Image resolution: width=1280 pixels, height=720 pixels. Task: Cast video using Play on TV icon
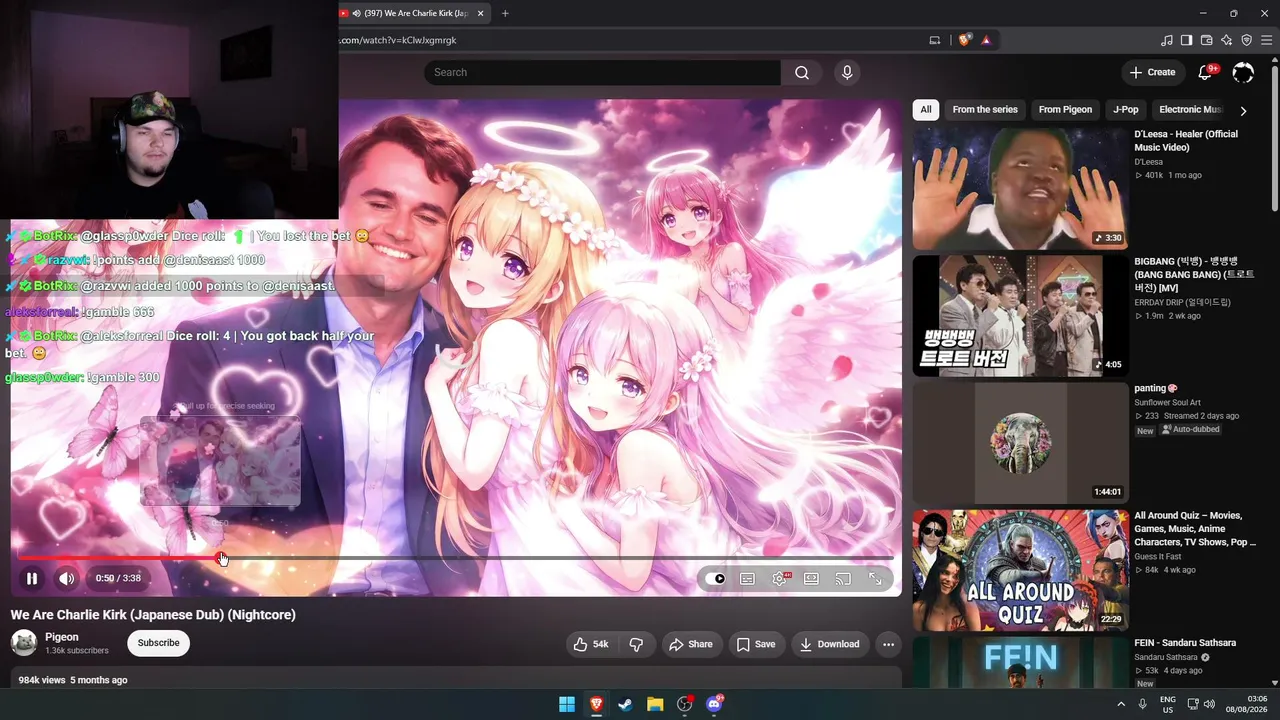(x=843, y=578)
